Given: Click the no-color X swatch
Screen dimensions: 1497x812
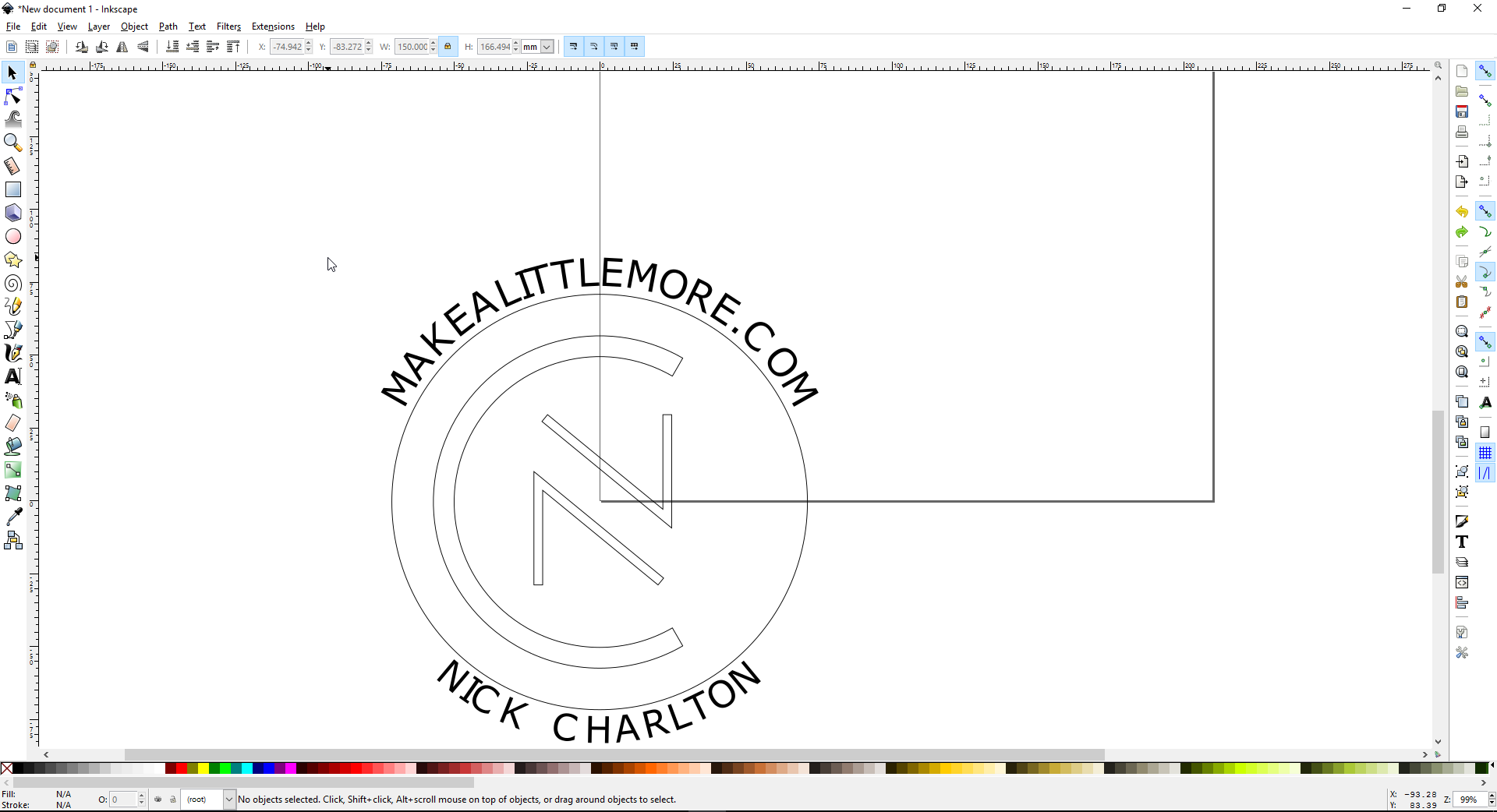Looking at the screenshot, I should (x=6, y=768).
